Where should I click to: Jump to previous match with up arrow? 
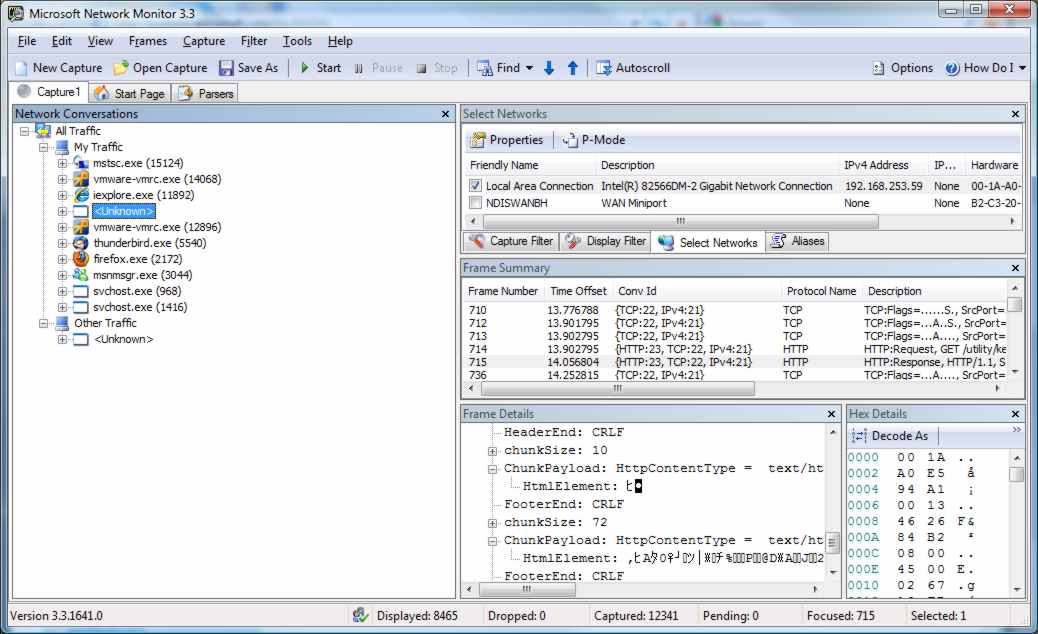(573, 68)
